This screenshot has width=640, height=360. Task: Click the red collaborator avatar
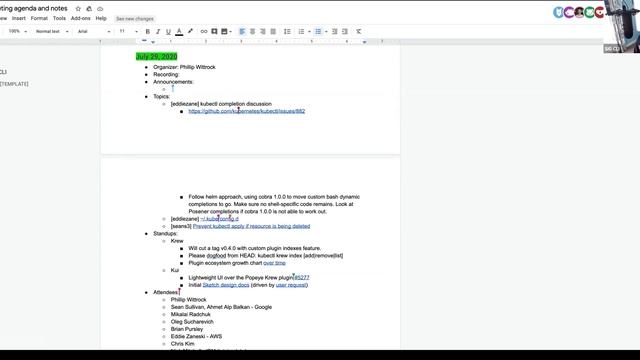(x=599, y=12)
